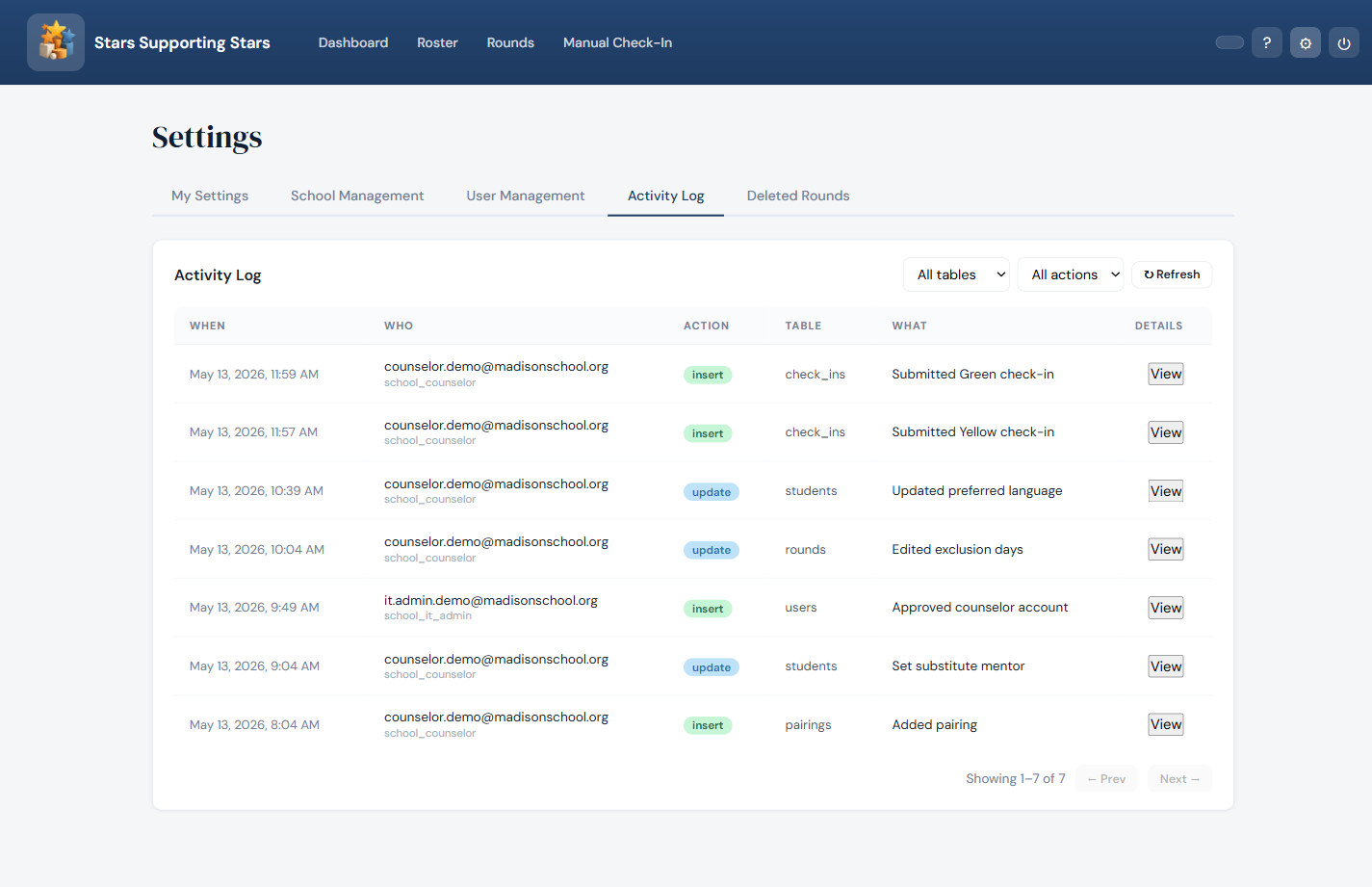
Task: Open the All actions filter dropdown
Action: (1071, 274)
